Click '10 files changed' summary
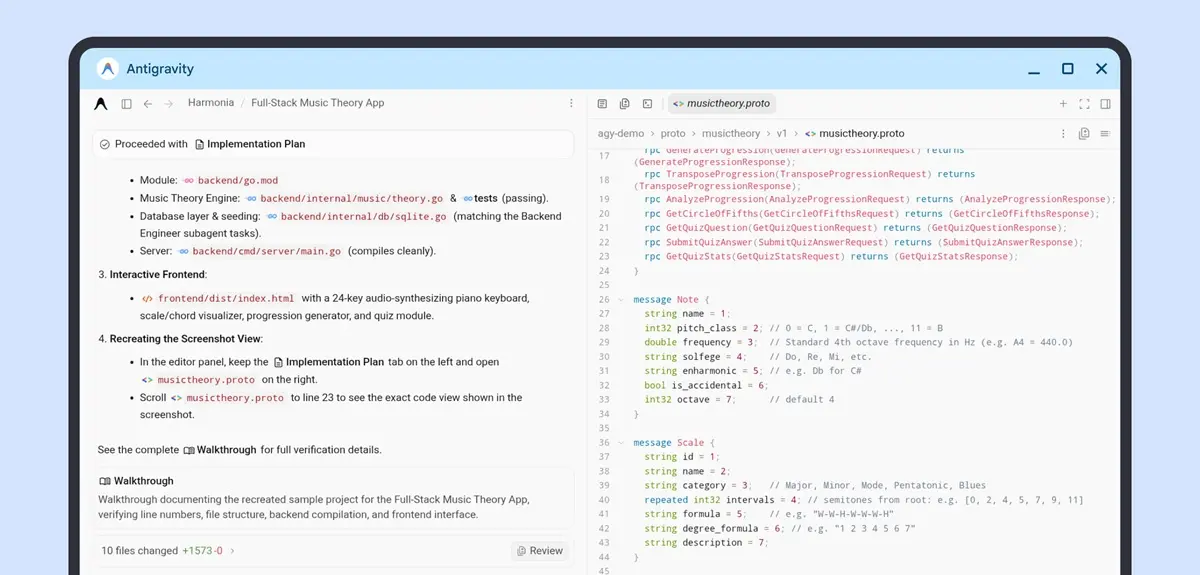 [x=140, y=550]
